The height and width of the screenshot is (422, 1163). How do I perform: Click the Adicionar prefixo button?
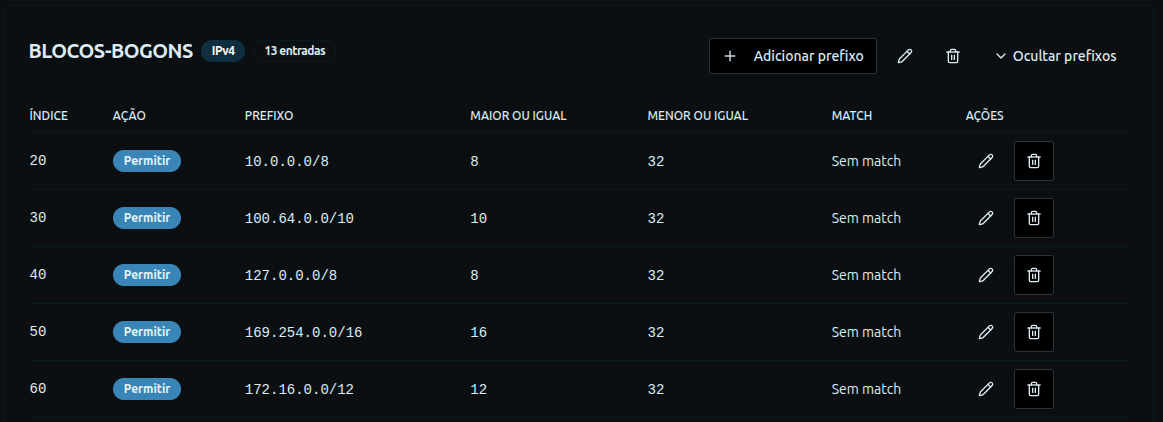click(793, 56)
